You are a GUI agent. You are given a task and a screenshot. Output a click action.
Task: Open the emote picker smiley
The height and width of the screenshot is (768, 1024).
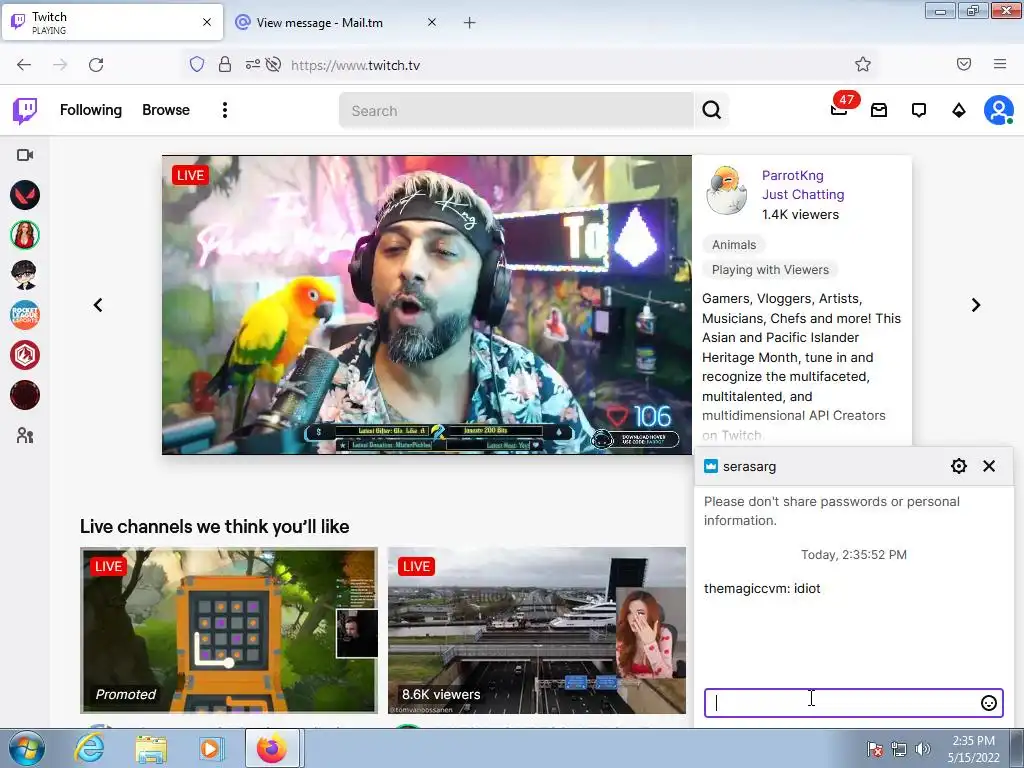[x=989, y=703]
